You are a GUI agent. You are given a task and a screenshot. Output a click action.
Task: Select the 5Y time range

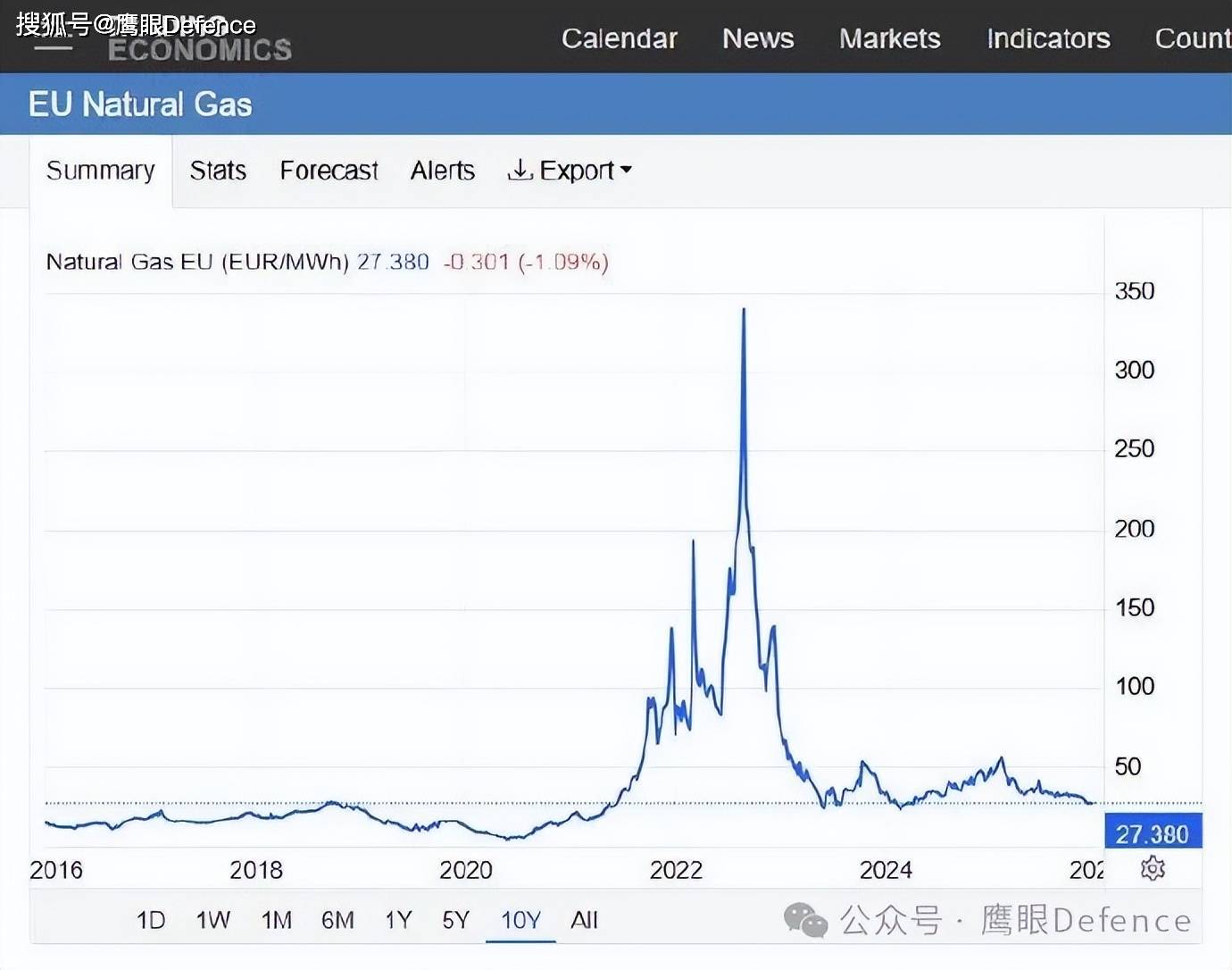point(455,920)
